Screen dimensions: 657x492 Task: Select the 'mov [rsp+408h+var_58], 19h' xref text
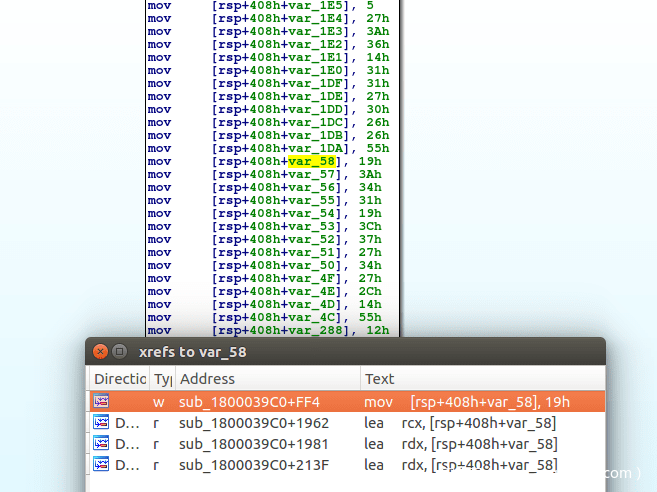(466, 401)
